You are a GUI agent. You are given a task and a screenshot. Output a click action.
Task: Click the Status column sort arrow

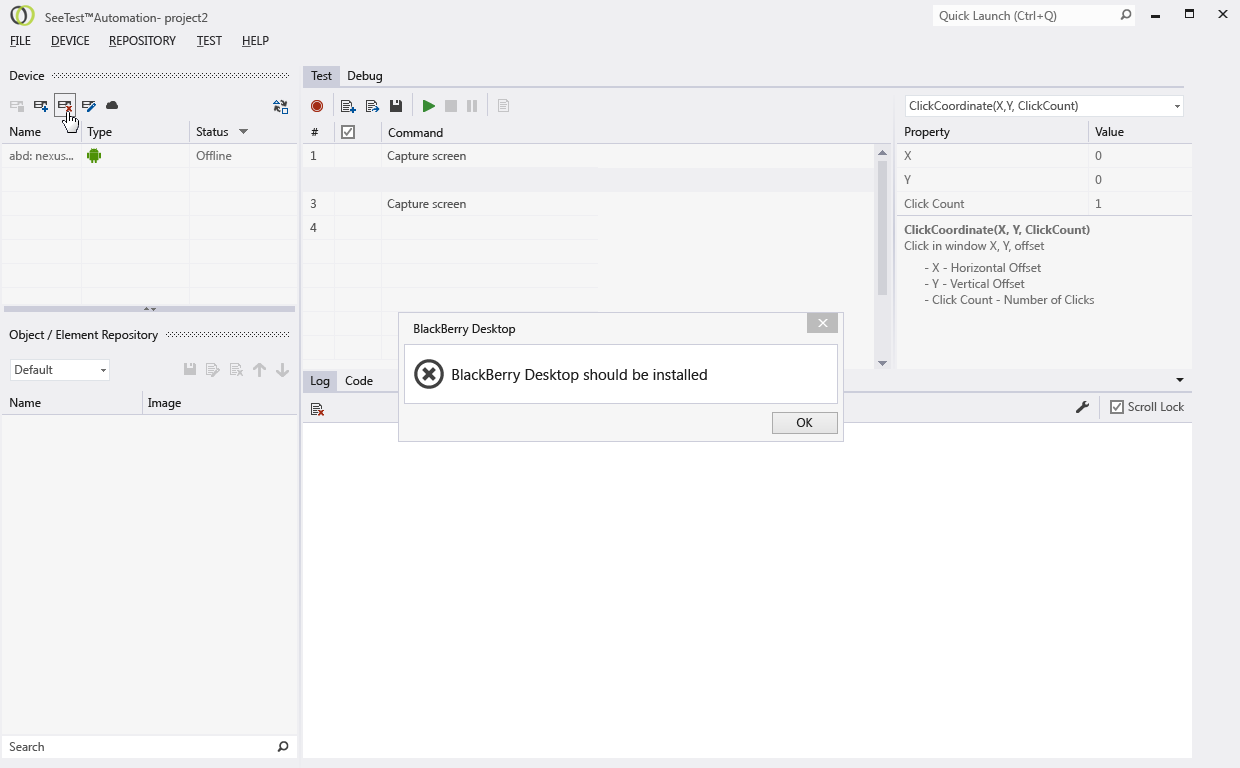(x=243, y=132)
